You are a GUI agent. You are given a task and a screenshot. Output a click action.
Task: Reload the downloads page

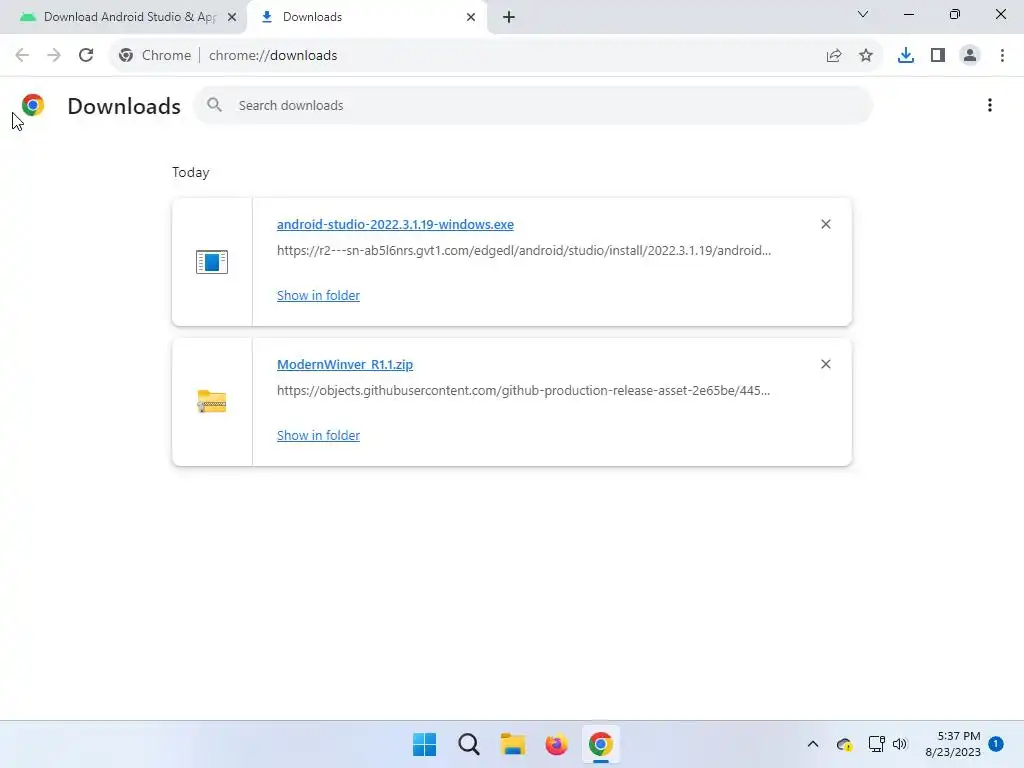(86, 55)
